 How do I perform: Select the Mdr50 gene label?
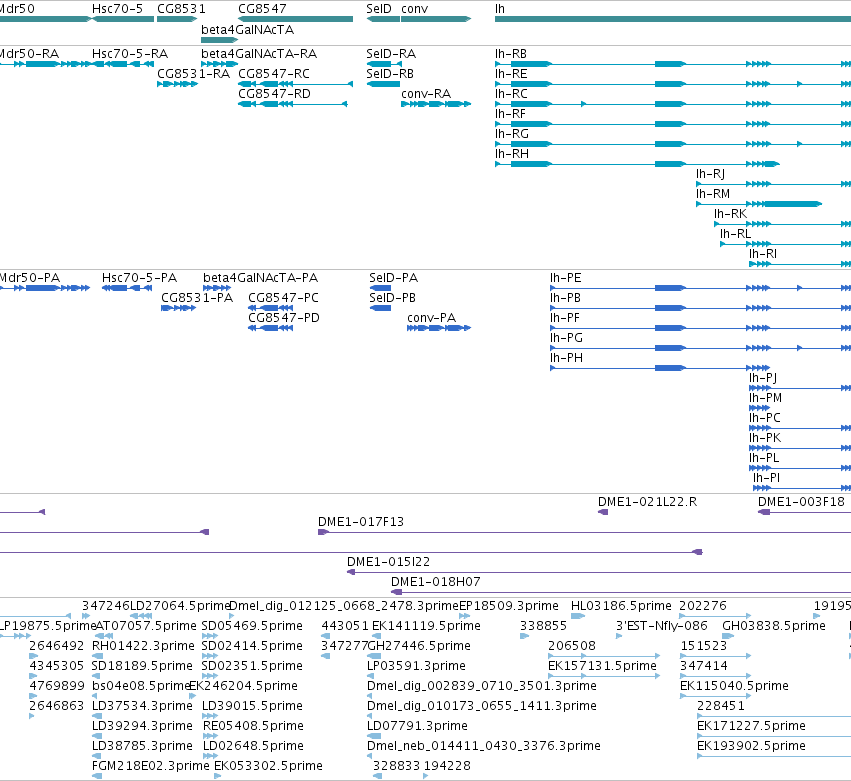tap(17, 9)
